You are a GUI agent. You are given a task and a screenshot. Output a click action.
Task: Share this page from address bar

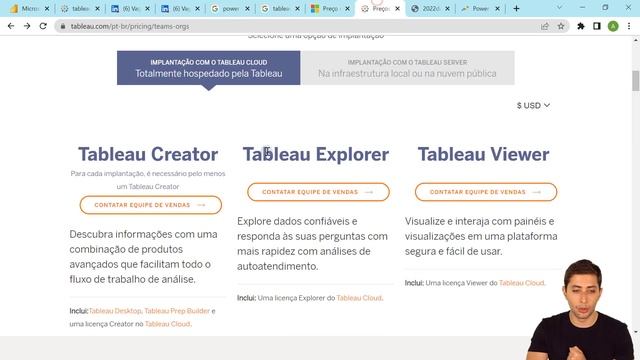(544, 26)
